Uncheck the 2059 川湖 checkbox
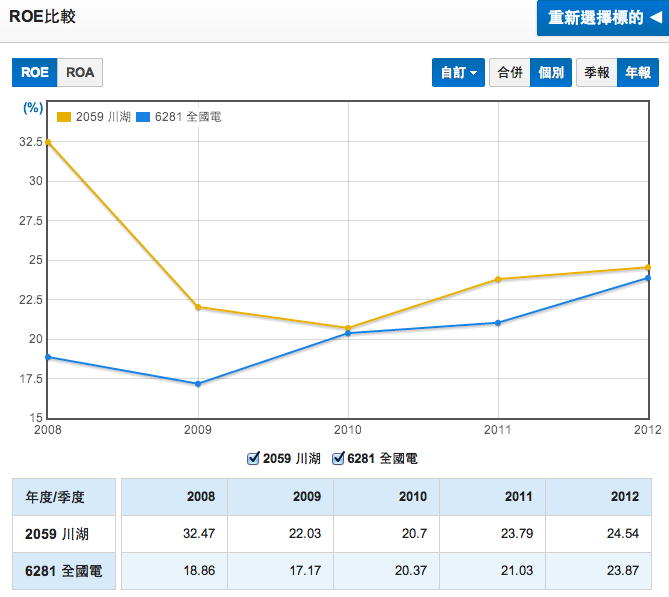 (253, 459)
